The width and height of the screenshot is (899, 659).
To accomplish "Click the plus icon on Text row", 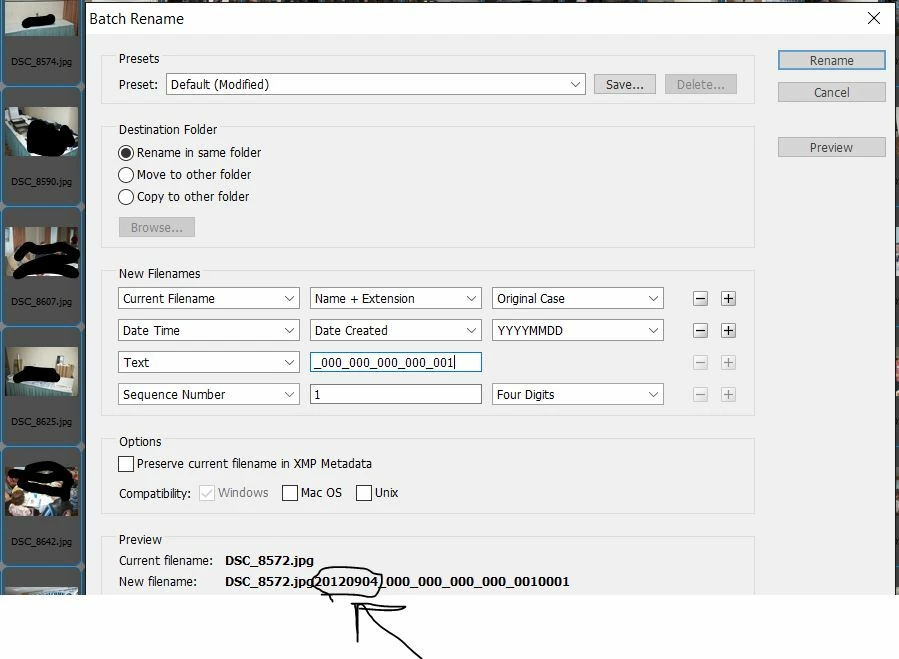I will [x=728, y=362].
